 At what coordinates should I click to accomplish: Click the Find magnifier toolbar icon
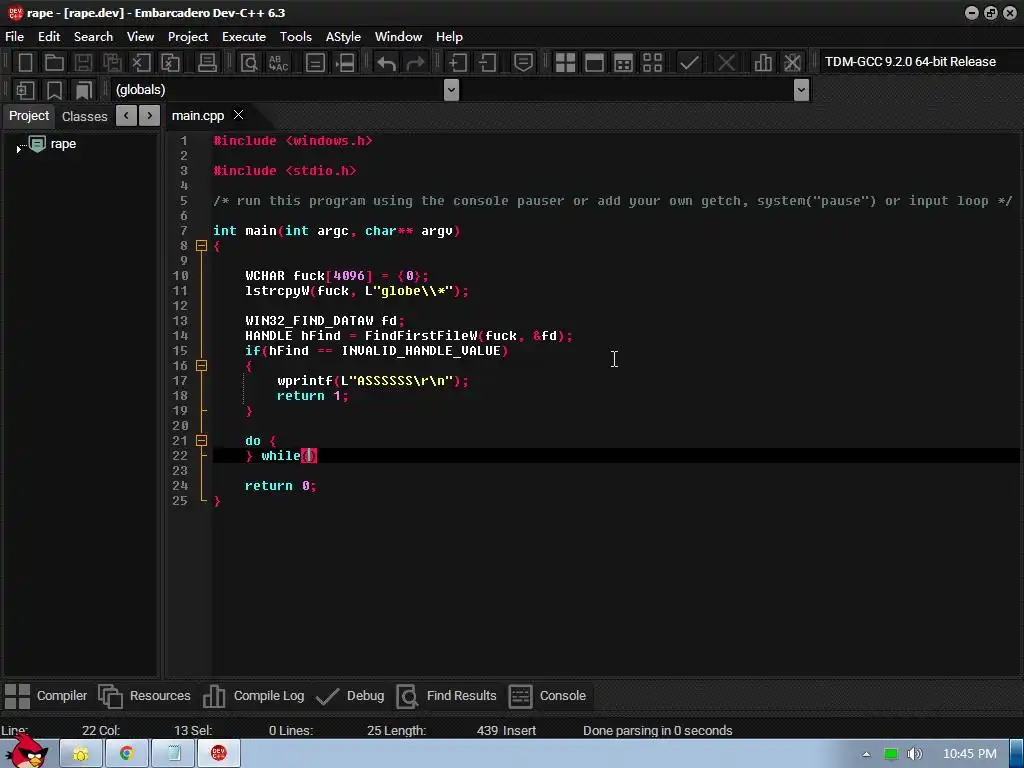click(x=249, y=62)
